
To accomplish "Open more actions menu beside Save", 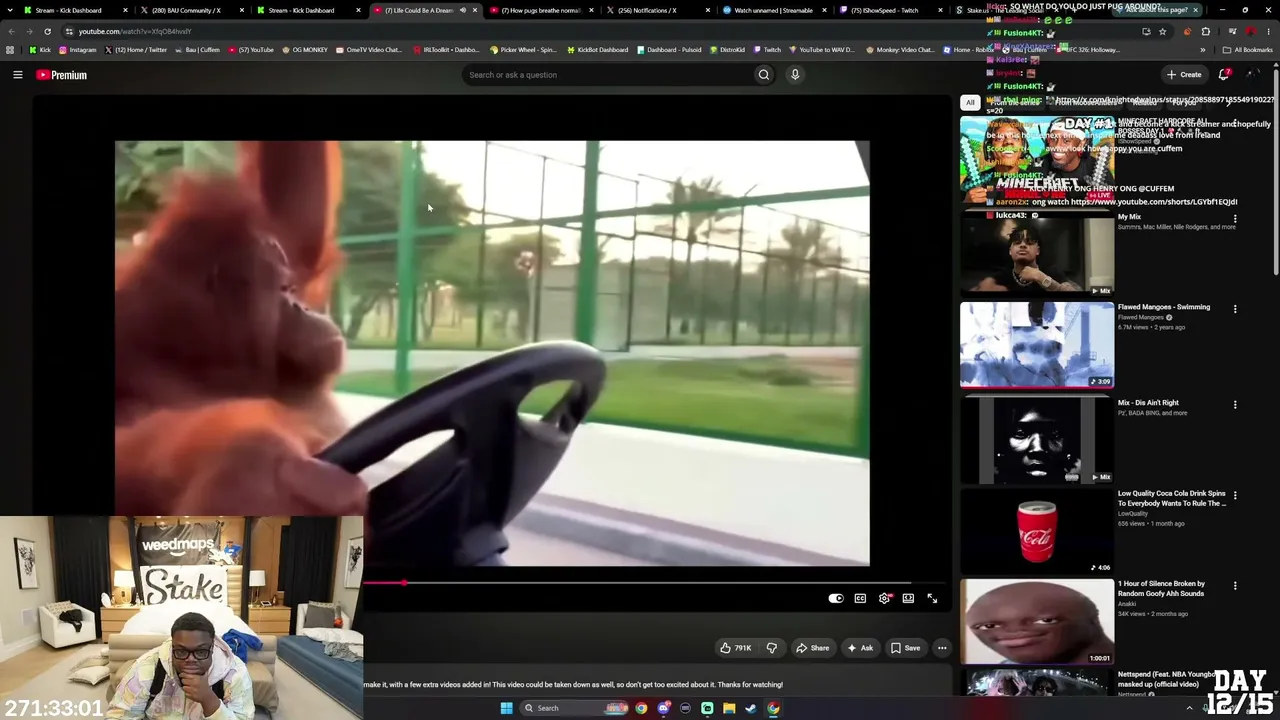I will pos(942,648).
